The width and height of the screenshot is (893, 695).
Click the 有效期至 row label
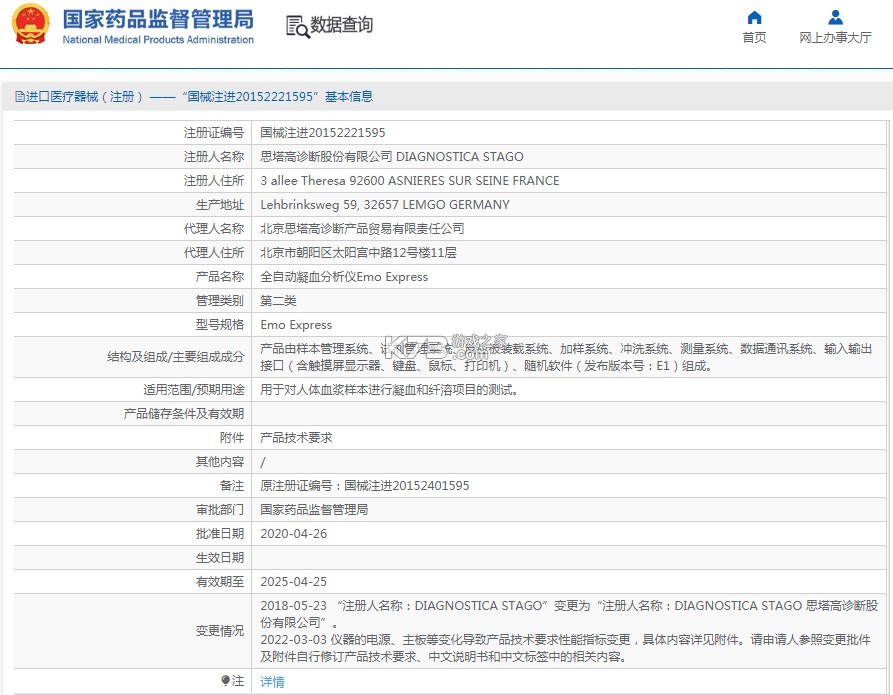[220, 582]
